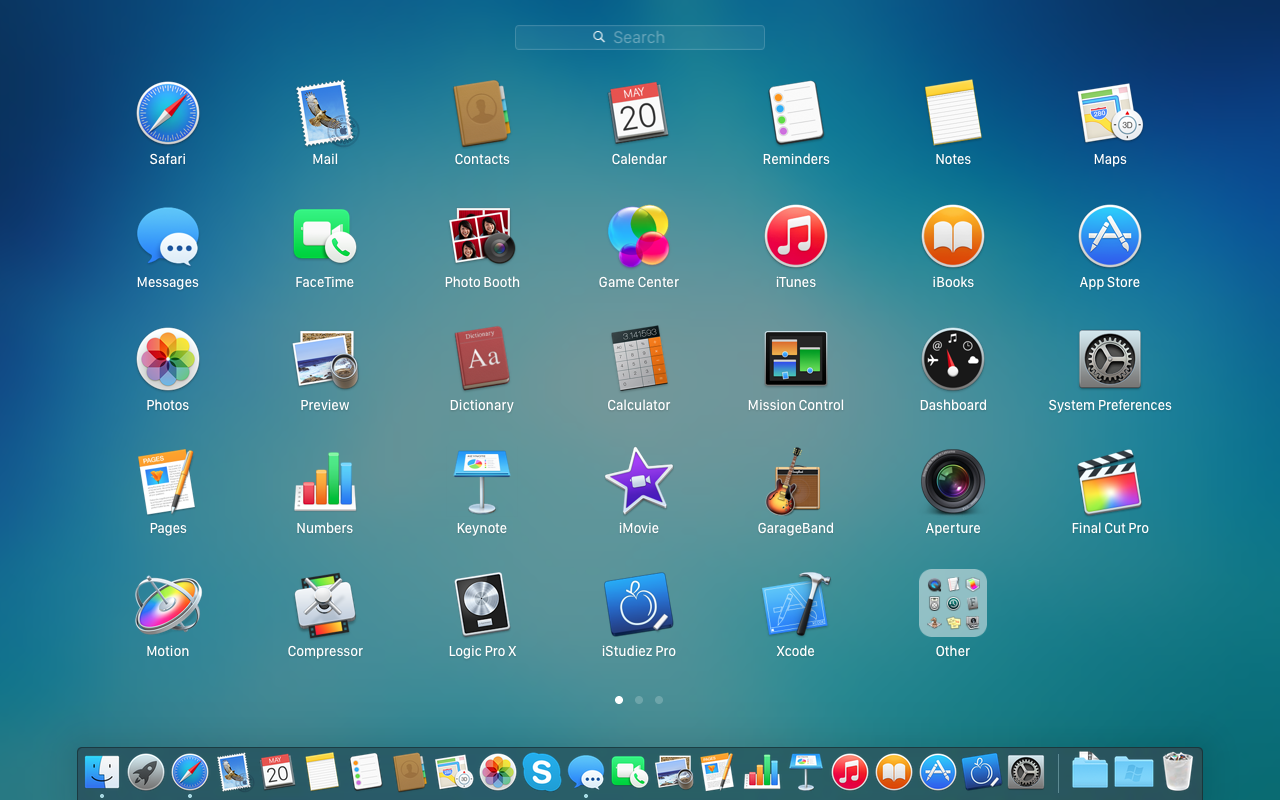The height and width of the screenshot is (800, 1280).
Task: Open Notes from the Dock
Action: (322, 772)
